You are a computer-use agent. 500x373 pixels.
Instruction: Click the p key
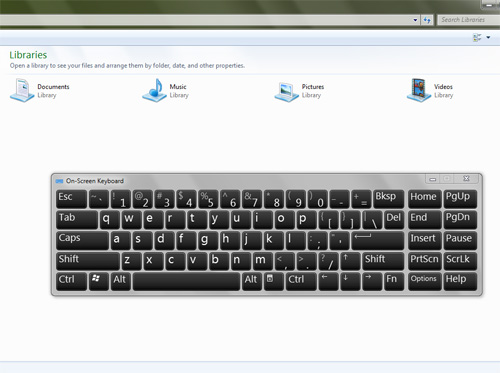306,219
